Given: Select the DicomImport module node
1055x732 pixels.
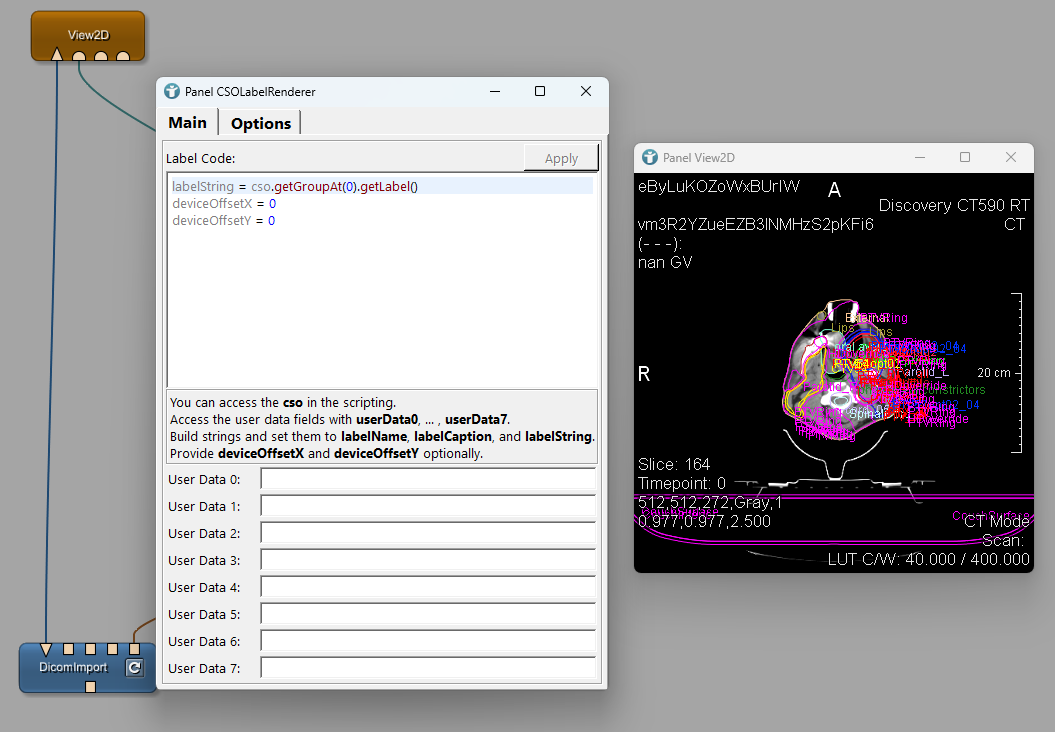Looking at the screenshot, I should click(x=75, y=668).
